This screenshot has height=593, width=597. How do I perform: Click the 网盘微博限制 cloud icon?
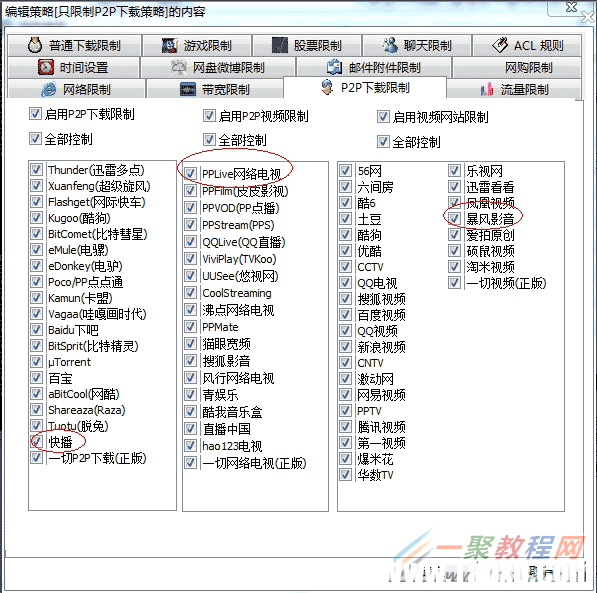coord(179,67)
